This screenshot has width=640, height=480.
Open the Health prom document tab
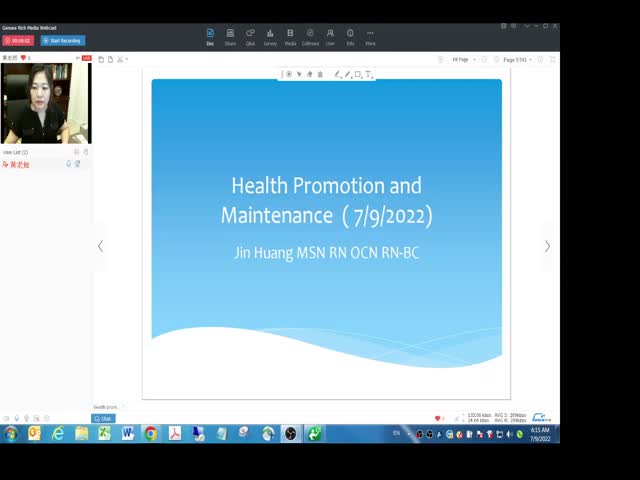[x=105, y=407]
